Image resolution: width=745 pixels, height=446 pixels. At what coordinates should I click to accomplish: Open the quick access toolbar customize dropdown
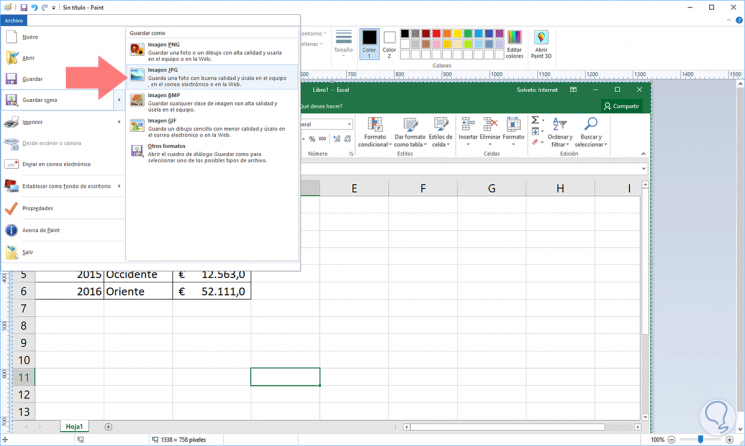(x=54, y=8)
